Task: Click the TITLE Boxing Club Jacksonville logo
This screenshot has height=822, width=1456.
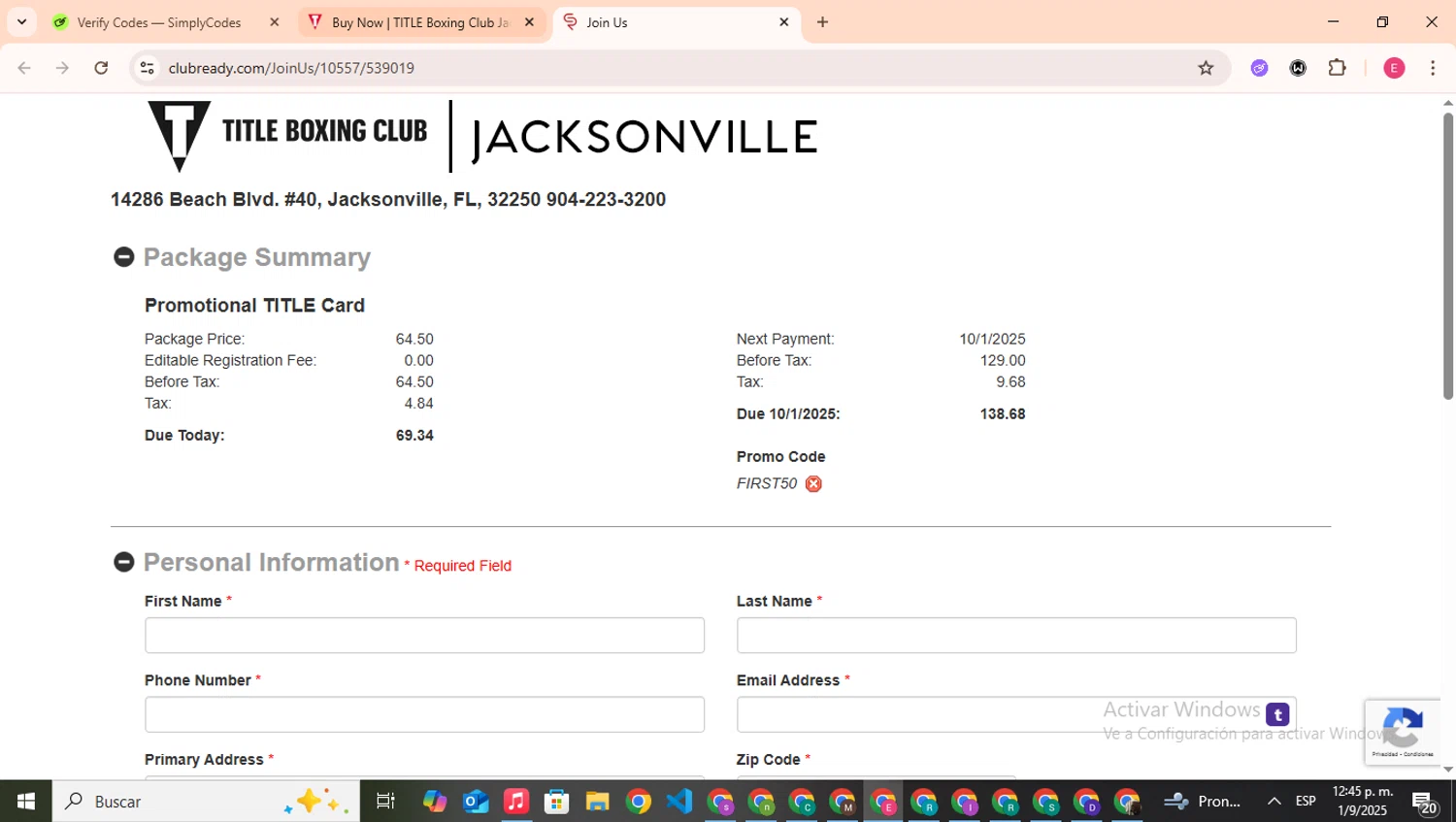Action: point(482,136)
